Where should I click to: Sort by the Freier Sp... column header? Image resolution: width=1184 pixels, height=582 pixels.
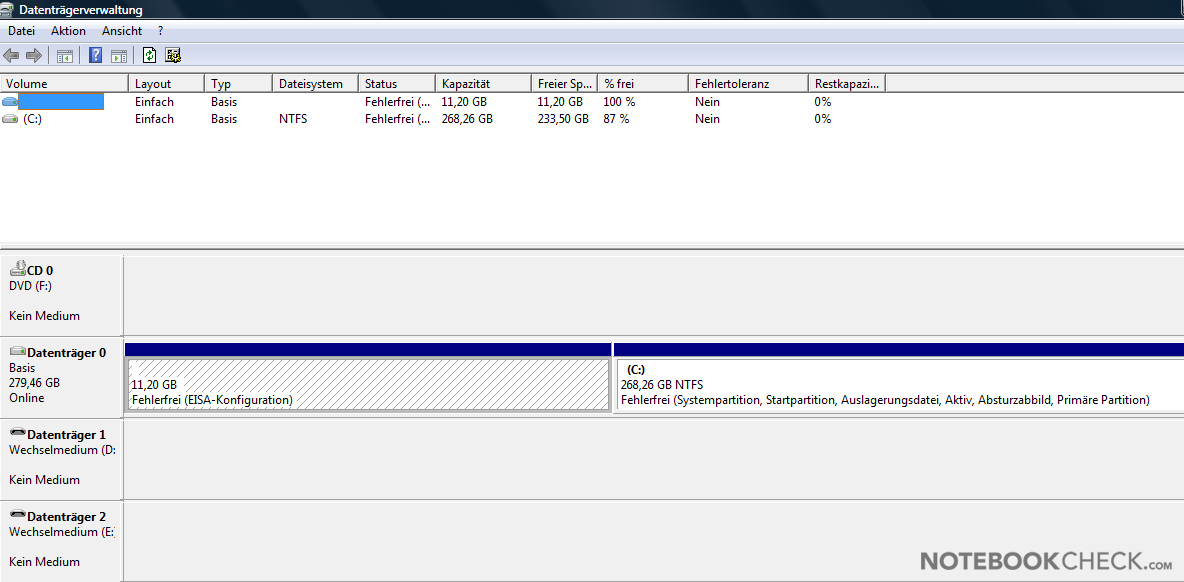pos(564,84)
